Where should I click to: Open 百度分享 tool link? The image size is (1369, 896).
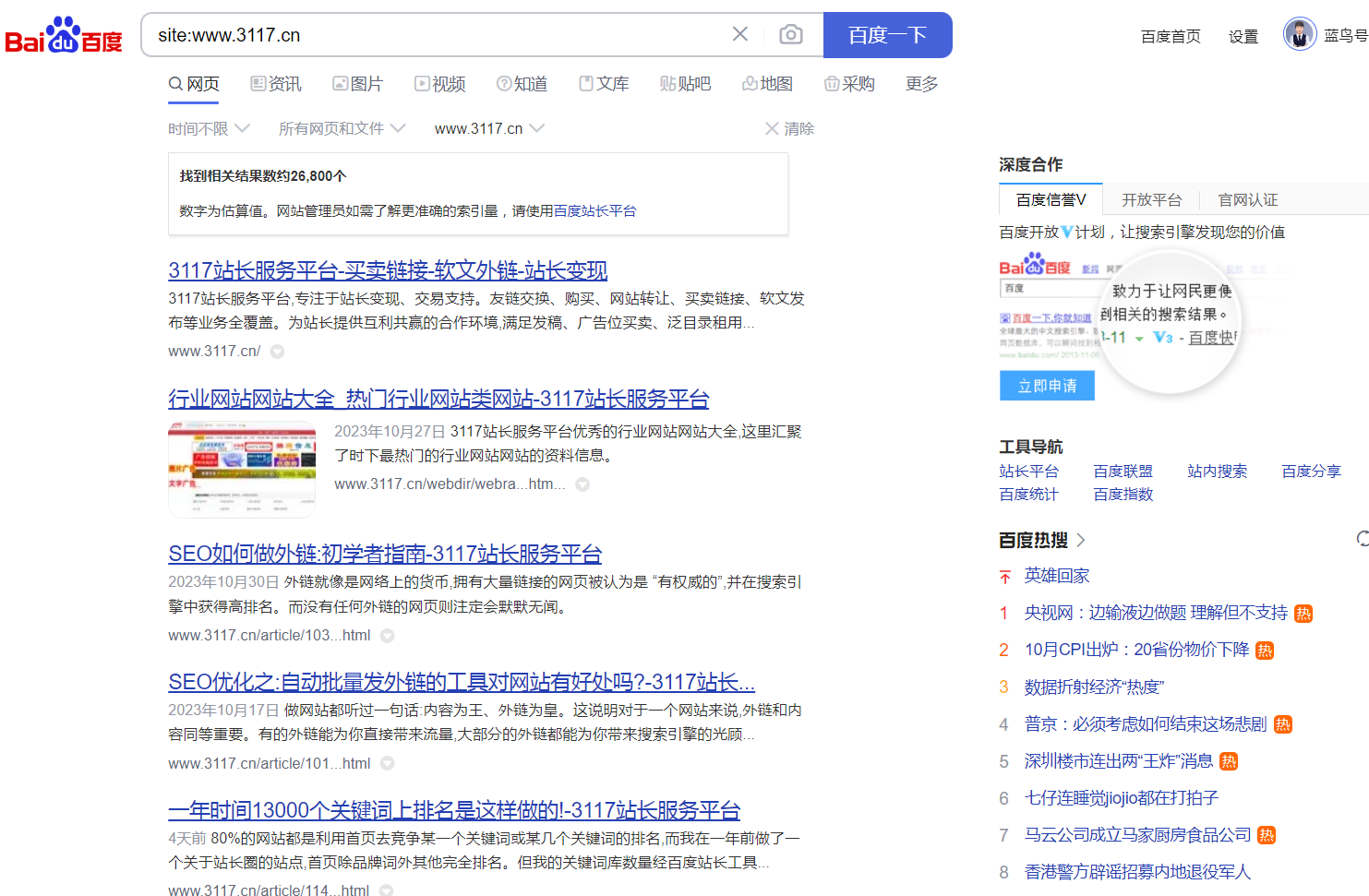click(1311, 472)
